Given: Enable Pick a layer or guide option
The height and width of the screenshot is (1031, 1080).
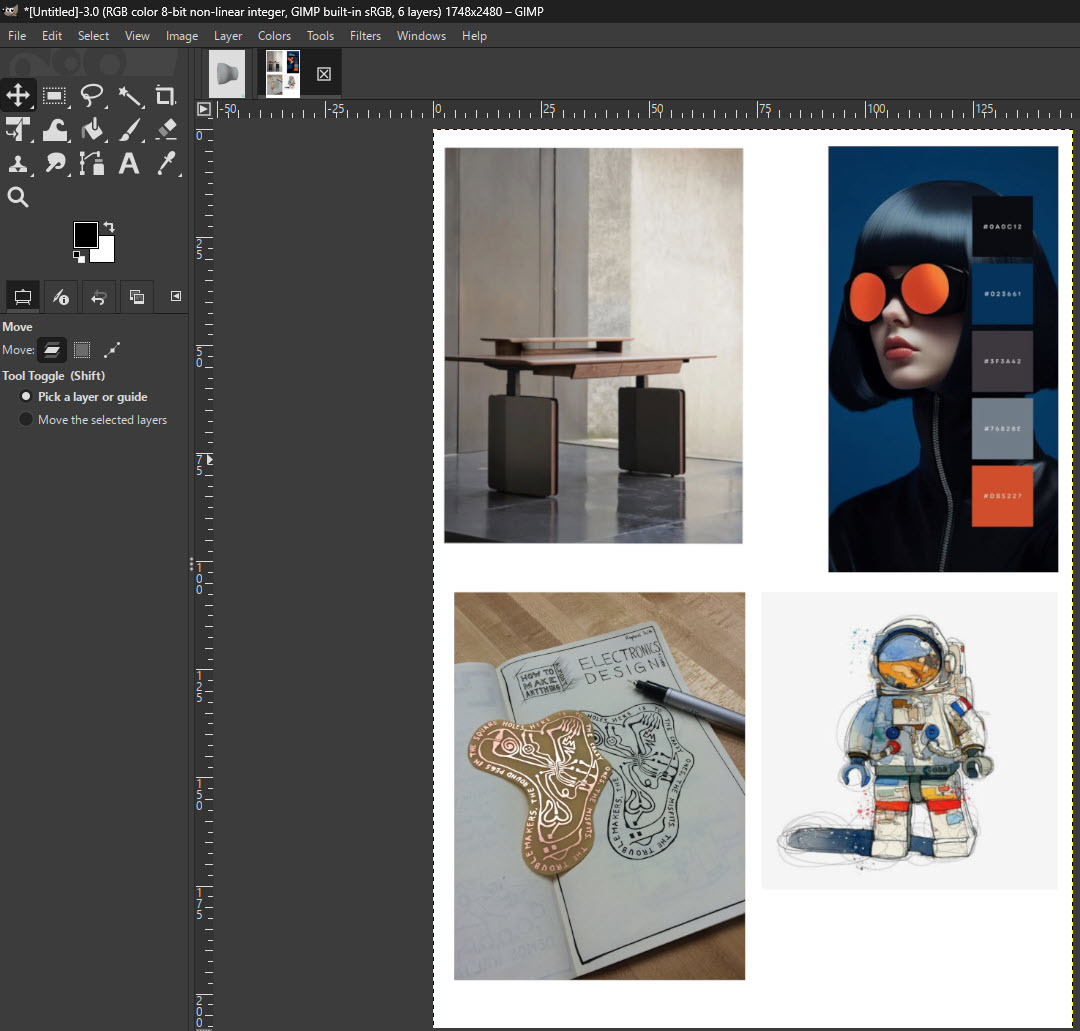Looking at the screenshot, I should click(x=25, y=397).
